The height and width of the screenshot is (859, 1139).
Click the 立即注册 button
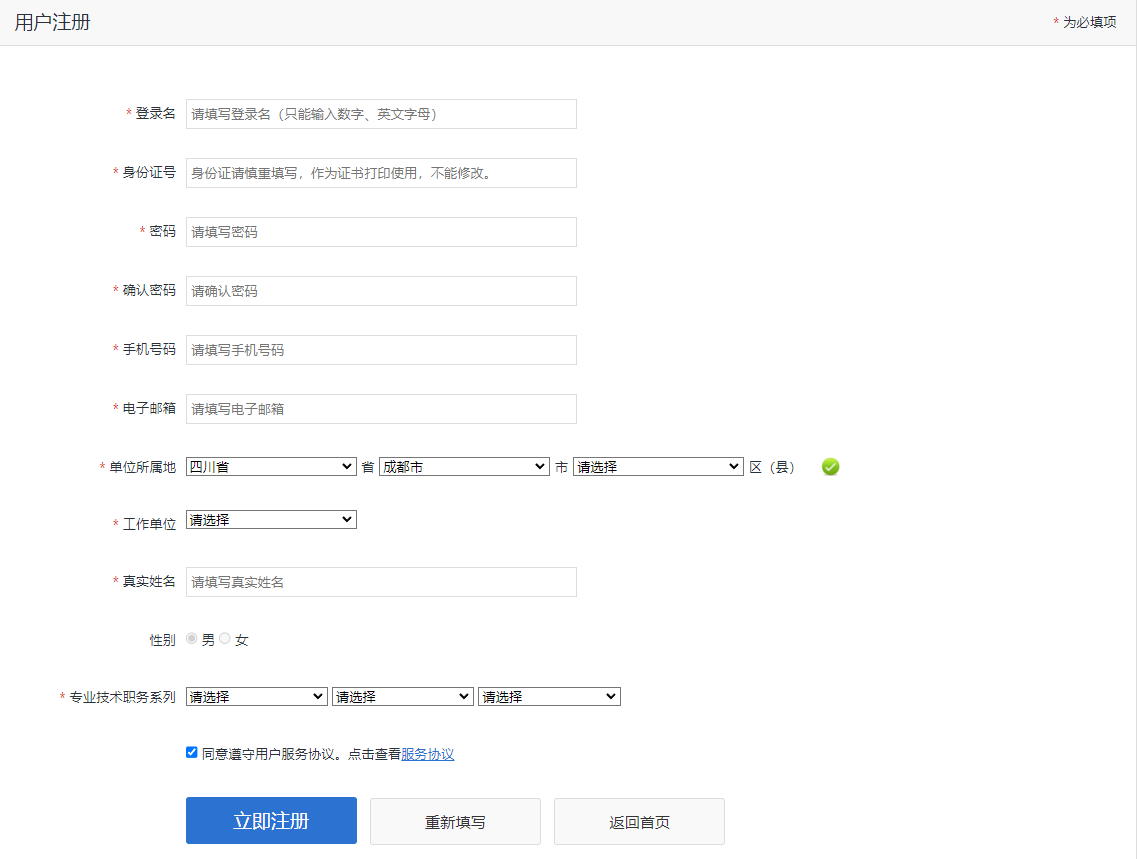coord(271,821)
